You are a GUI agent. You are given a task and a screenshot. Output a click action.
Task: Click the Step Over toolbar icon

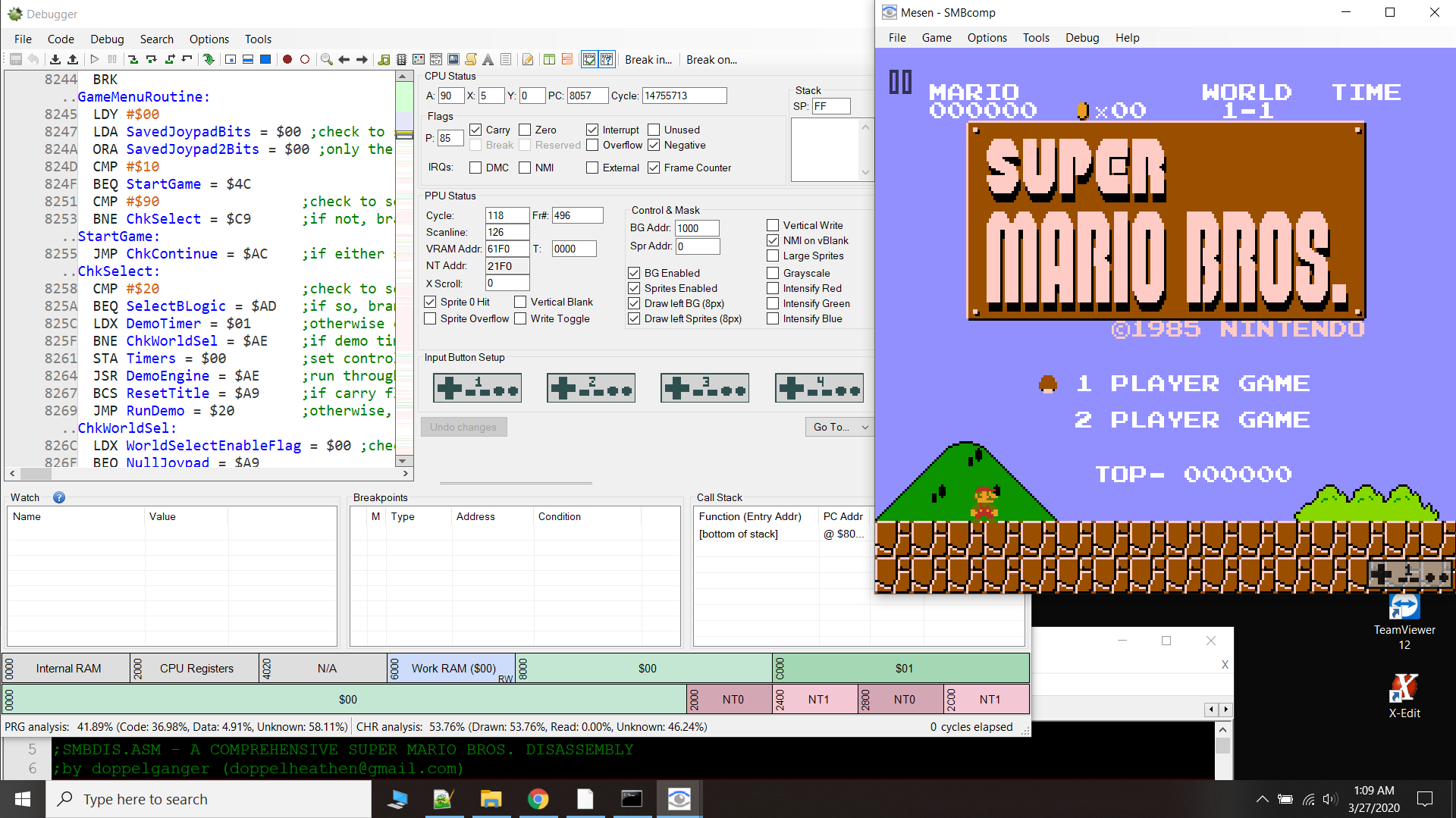click(x=152, y=59)
